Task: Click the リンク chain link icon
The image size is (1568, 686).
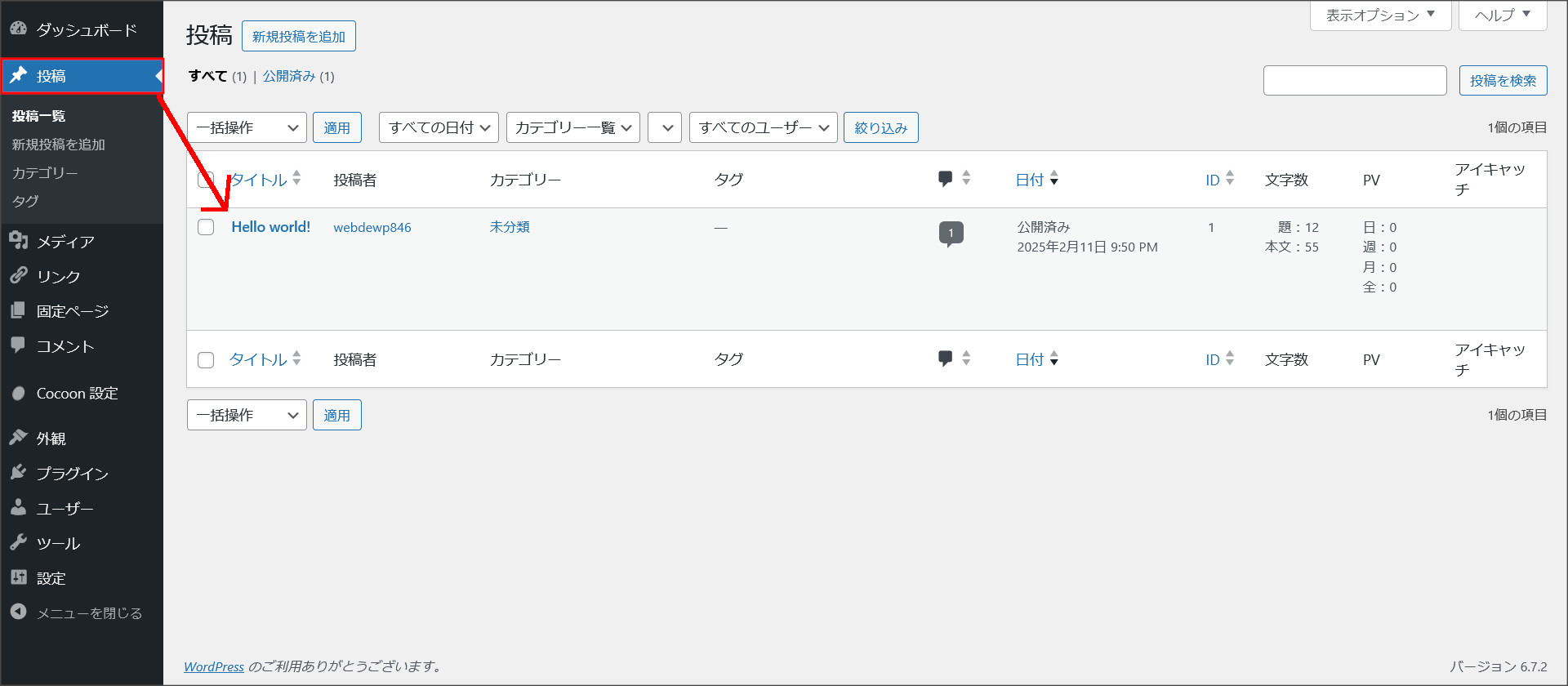Action: tap(18, 275)
